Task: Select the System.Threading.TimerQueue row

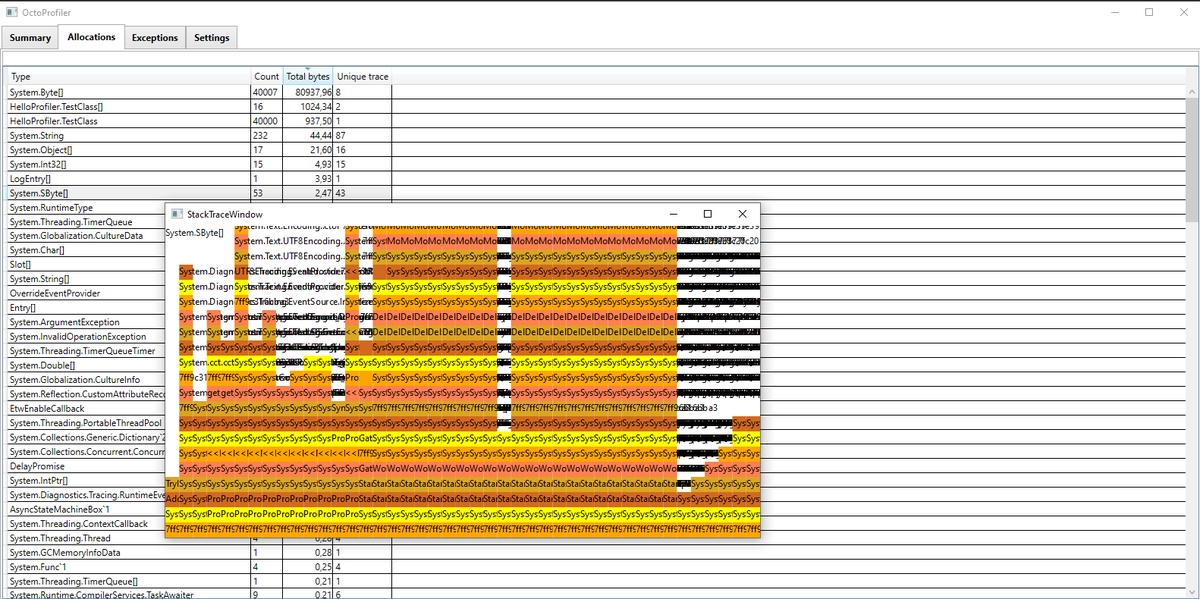Action: (85, 222)
